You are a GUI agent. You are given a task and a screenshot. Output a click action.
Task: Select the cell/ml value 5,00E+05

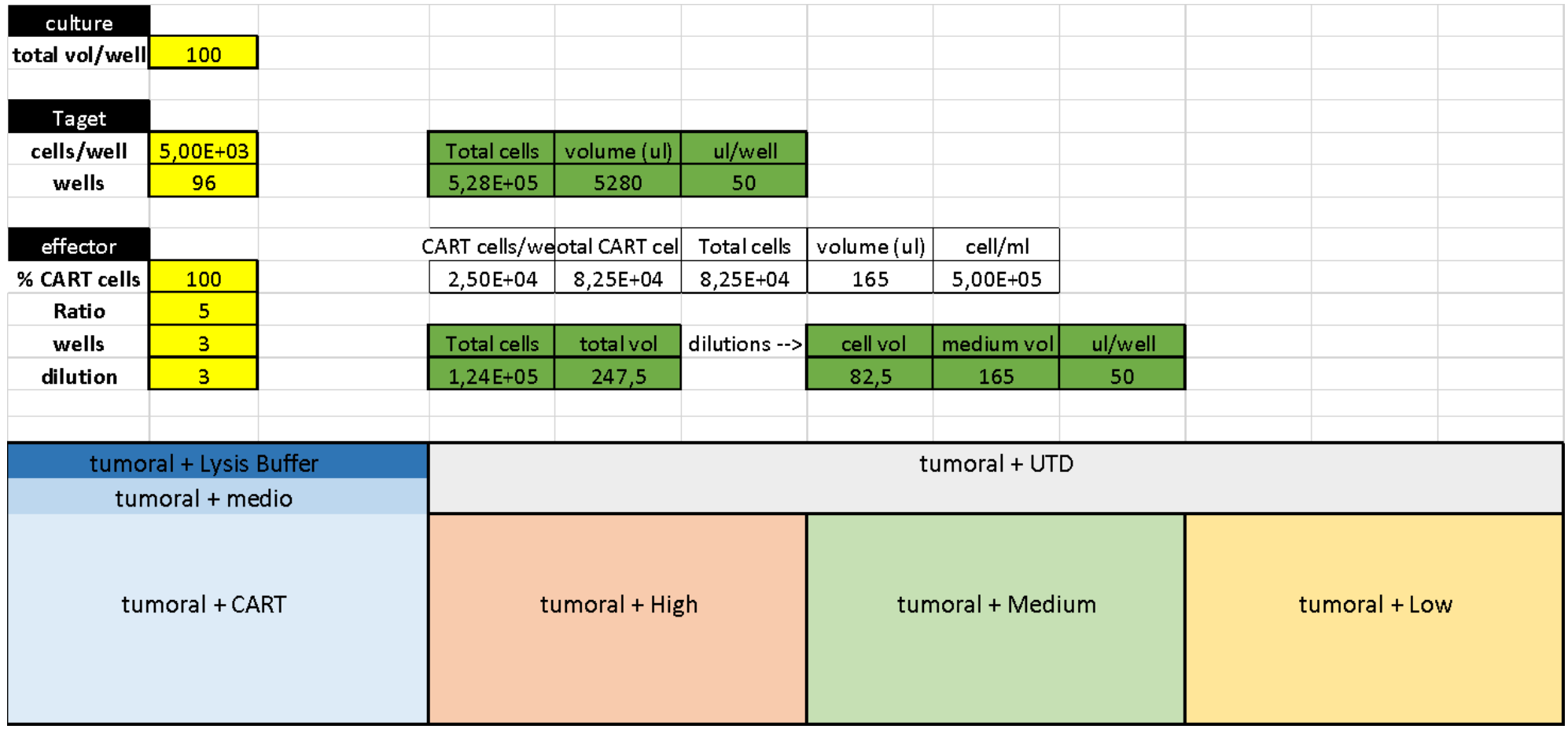[x=996, y=278]
